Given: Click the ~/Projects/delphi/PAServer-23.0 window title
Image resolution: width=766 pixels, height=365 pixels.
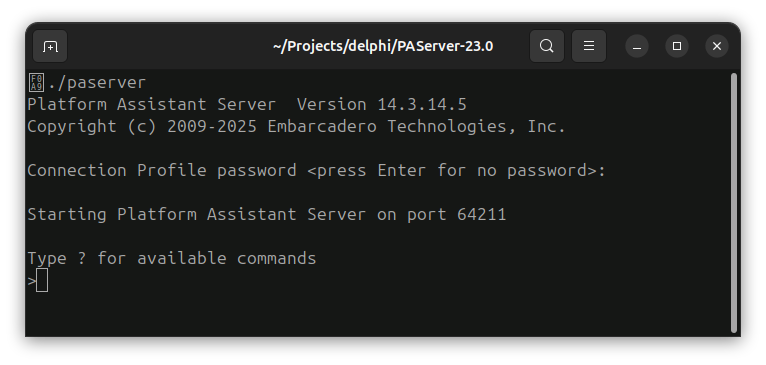Looking at the screenshot, I should point(383,46).
